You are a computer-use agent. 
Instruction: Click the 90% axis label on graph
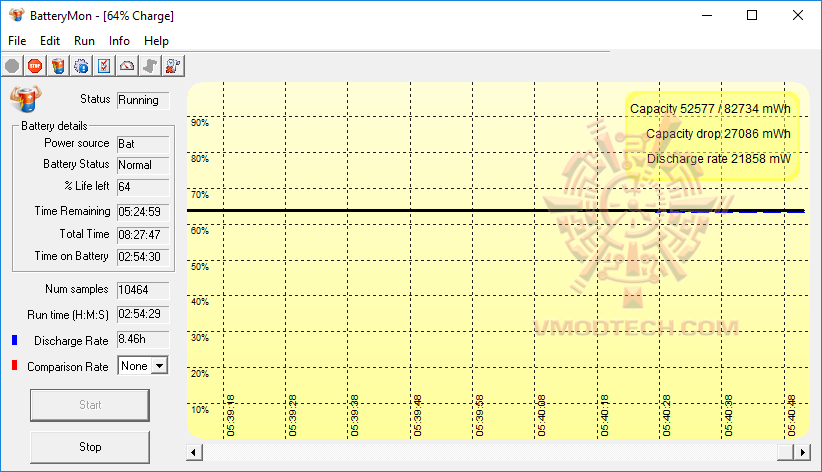(x=200, y=123)
